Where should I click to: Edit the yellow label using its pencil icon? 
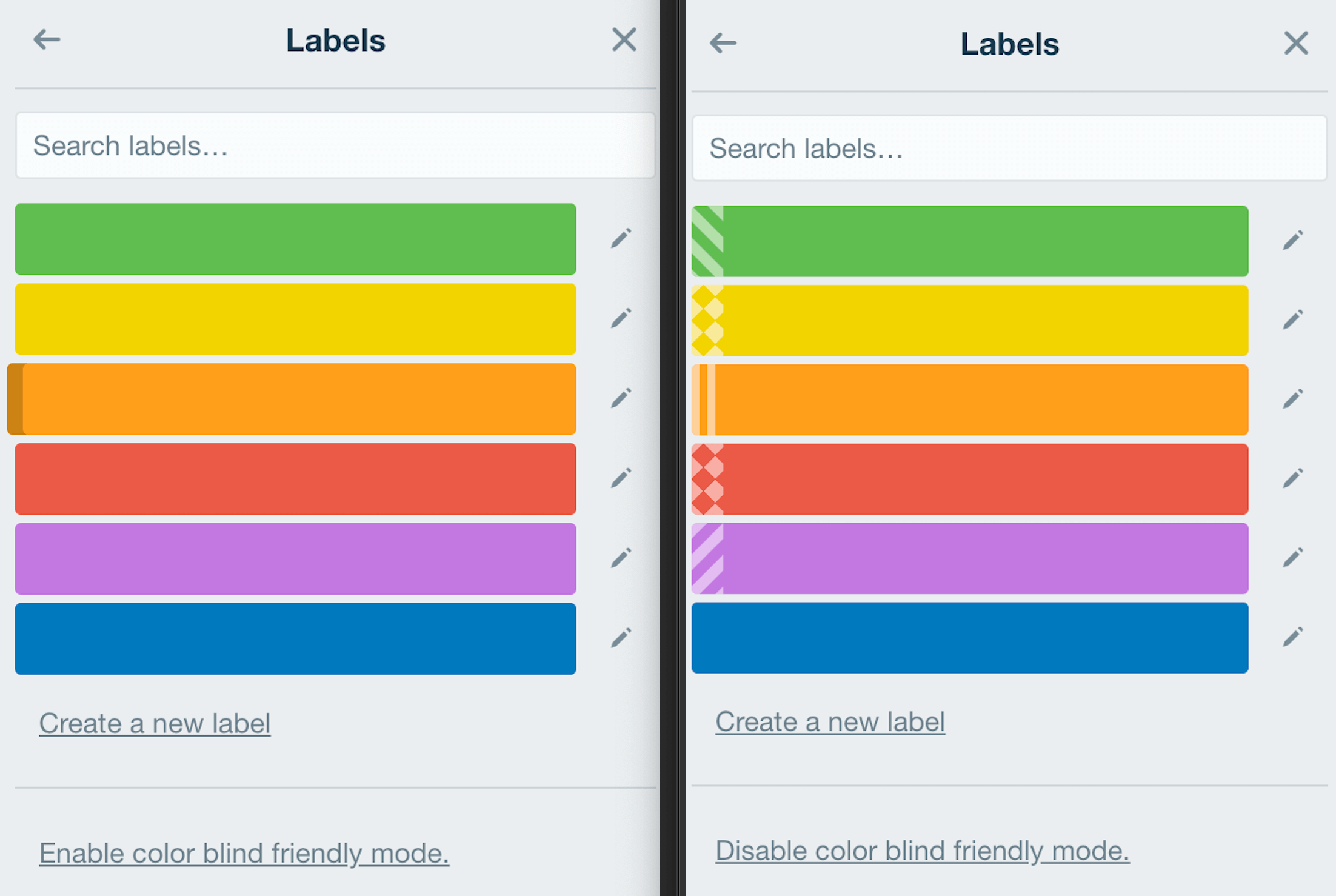pos(621,318)
